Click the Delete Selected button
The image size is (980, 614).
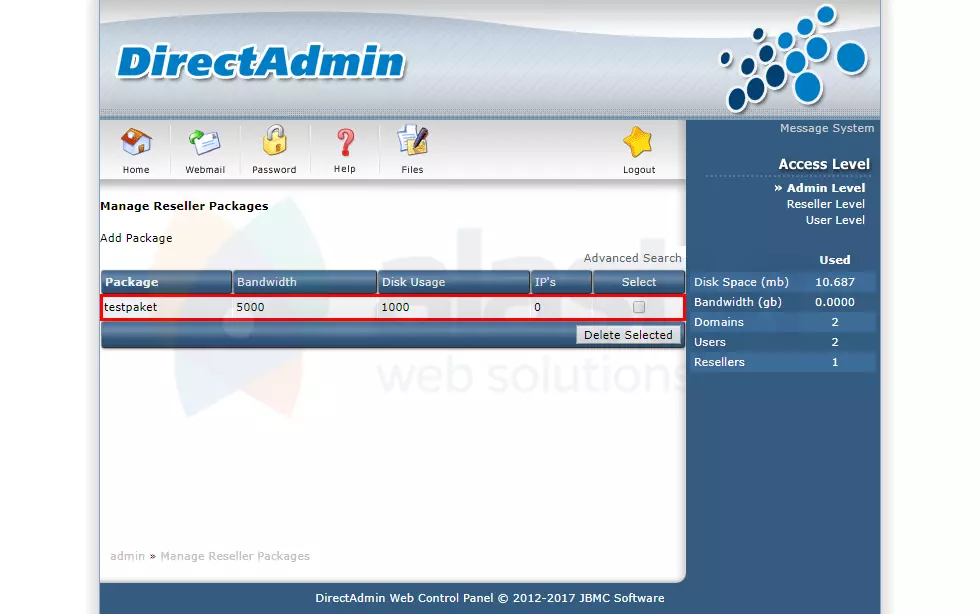[x=628, y=335]
